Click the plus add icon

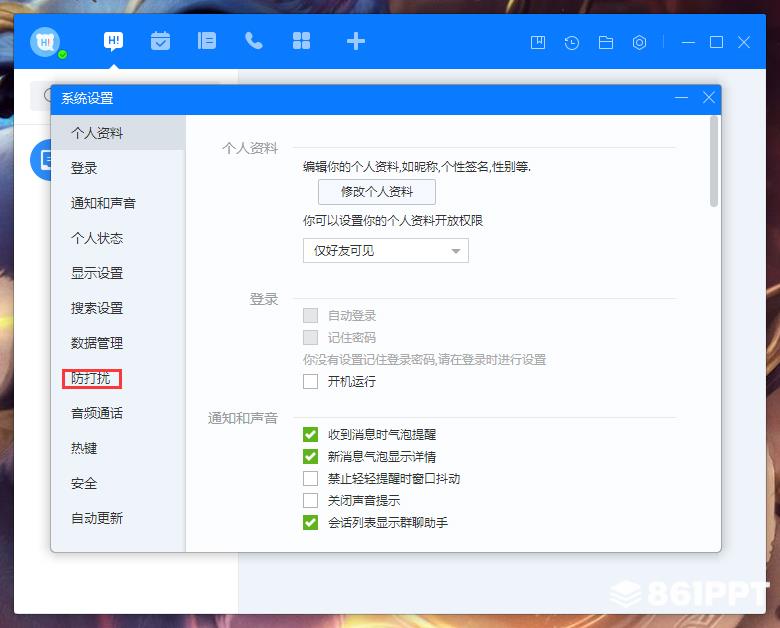click(356, 41)
